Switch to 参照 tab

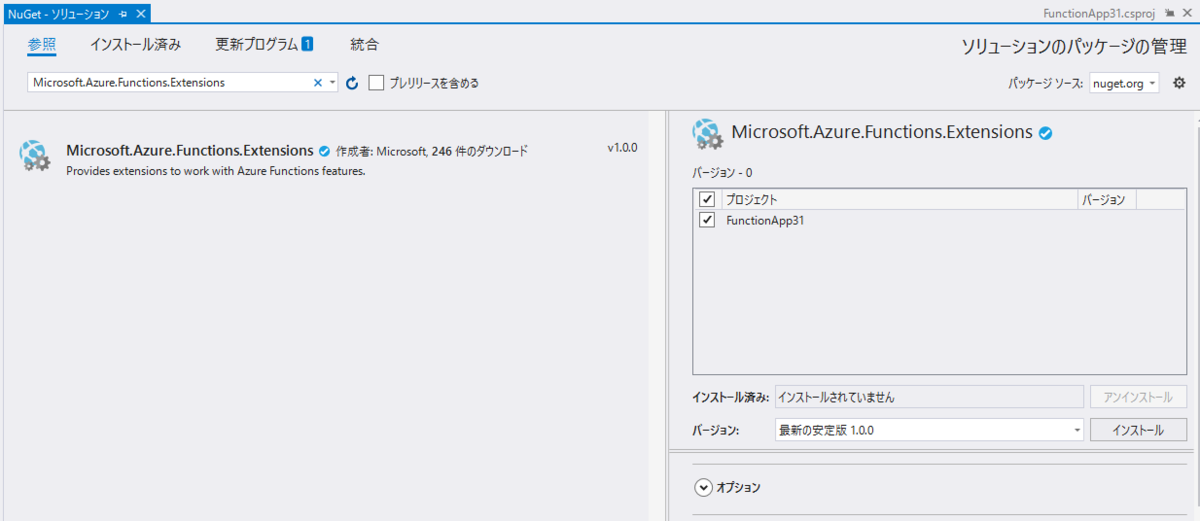click(42, 45)
